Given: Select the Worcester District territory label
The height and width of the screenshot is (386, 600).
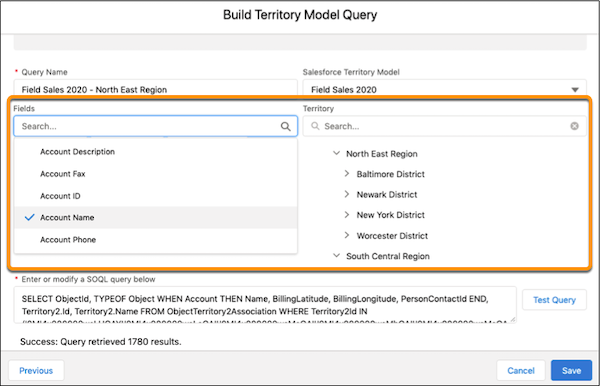Looking at the screenshot, I should (x=392, y=236).
